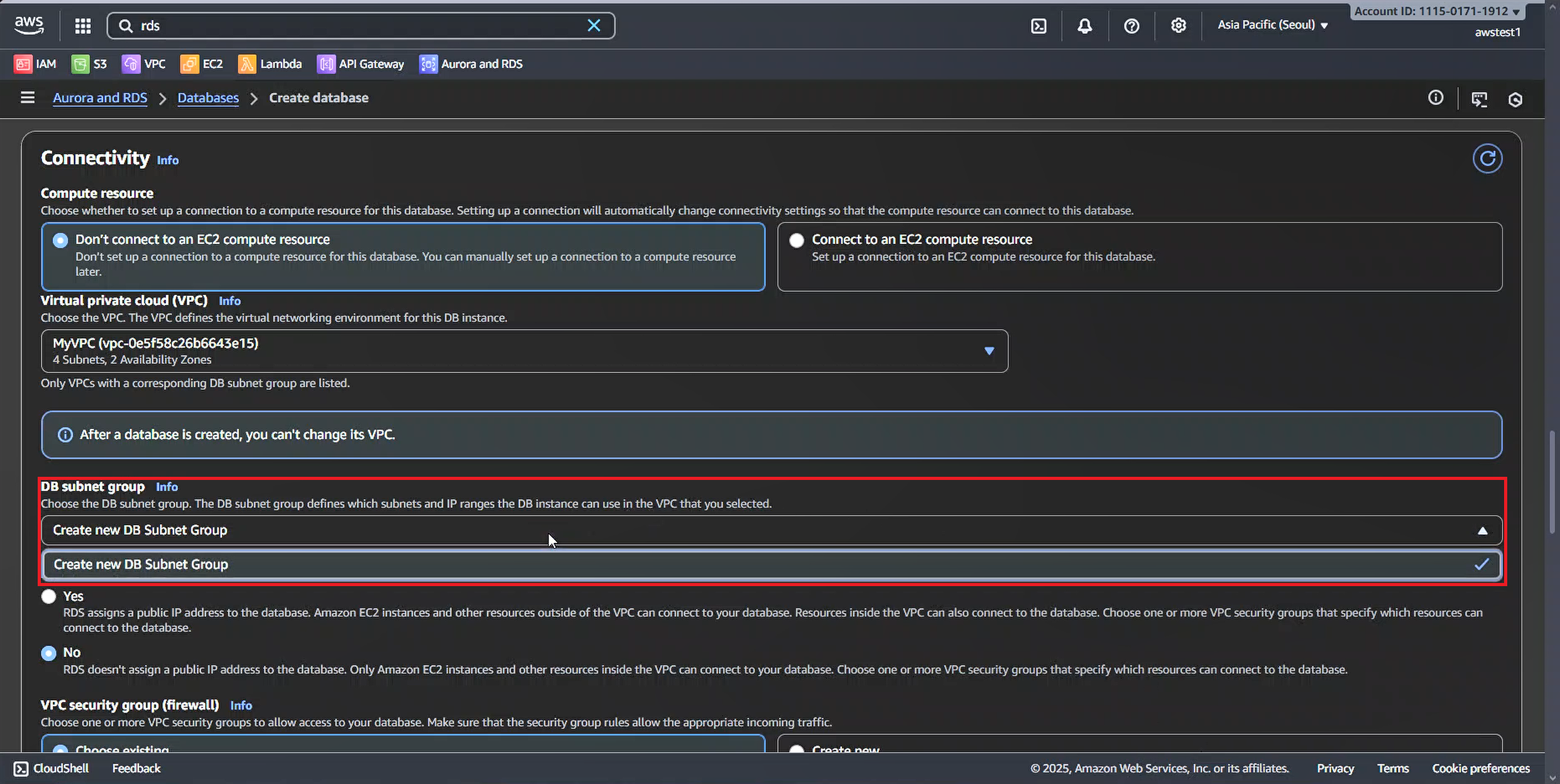Select Connect to an EC2 compute resource

[797, 240]
